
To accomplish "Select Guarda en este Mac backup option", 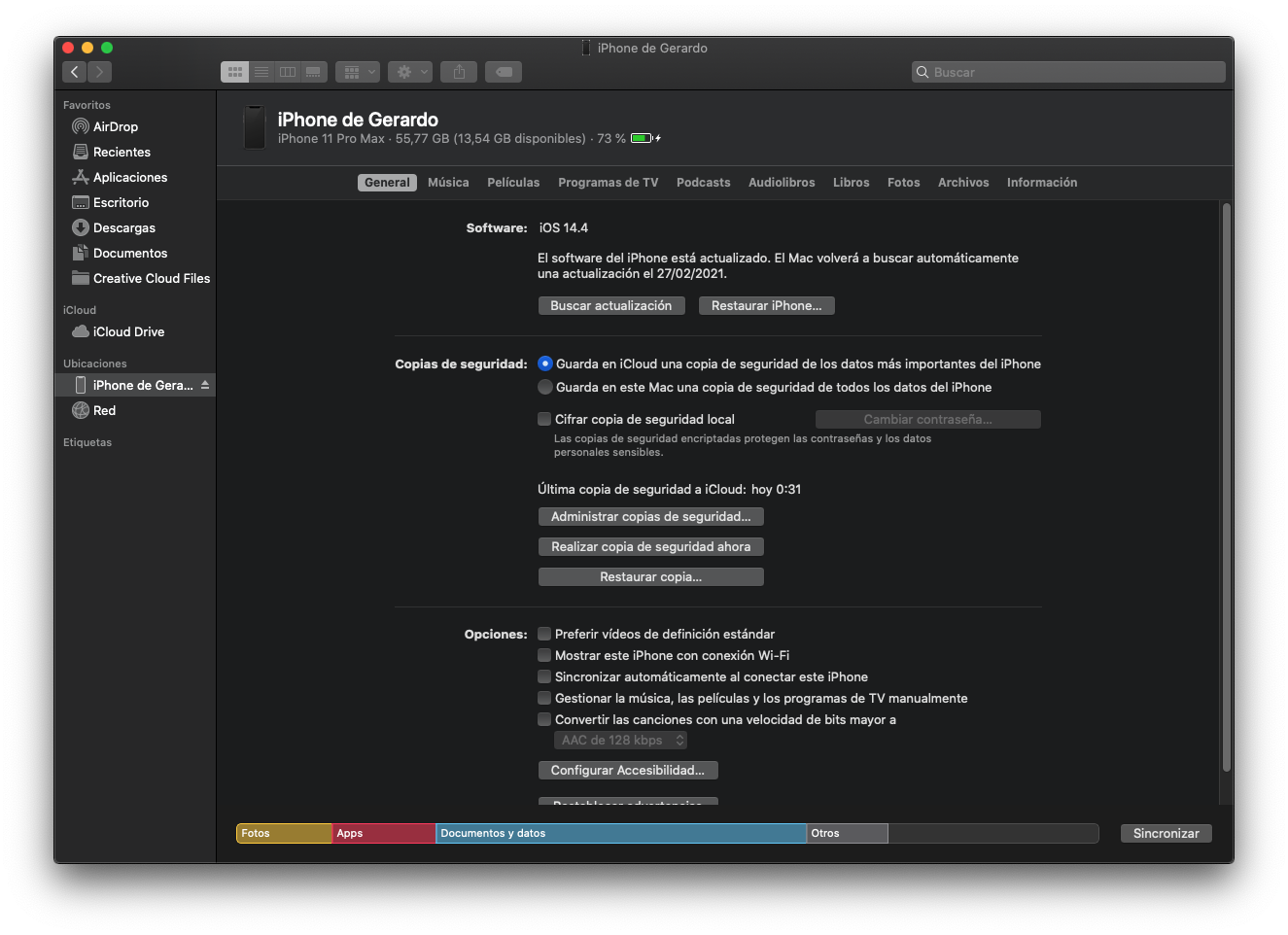I will (x=545, y=387).
